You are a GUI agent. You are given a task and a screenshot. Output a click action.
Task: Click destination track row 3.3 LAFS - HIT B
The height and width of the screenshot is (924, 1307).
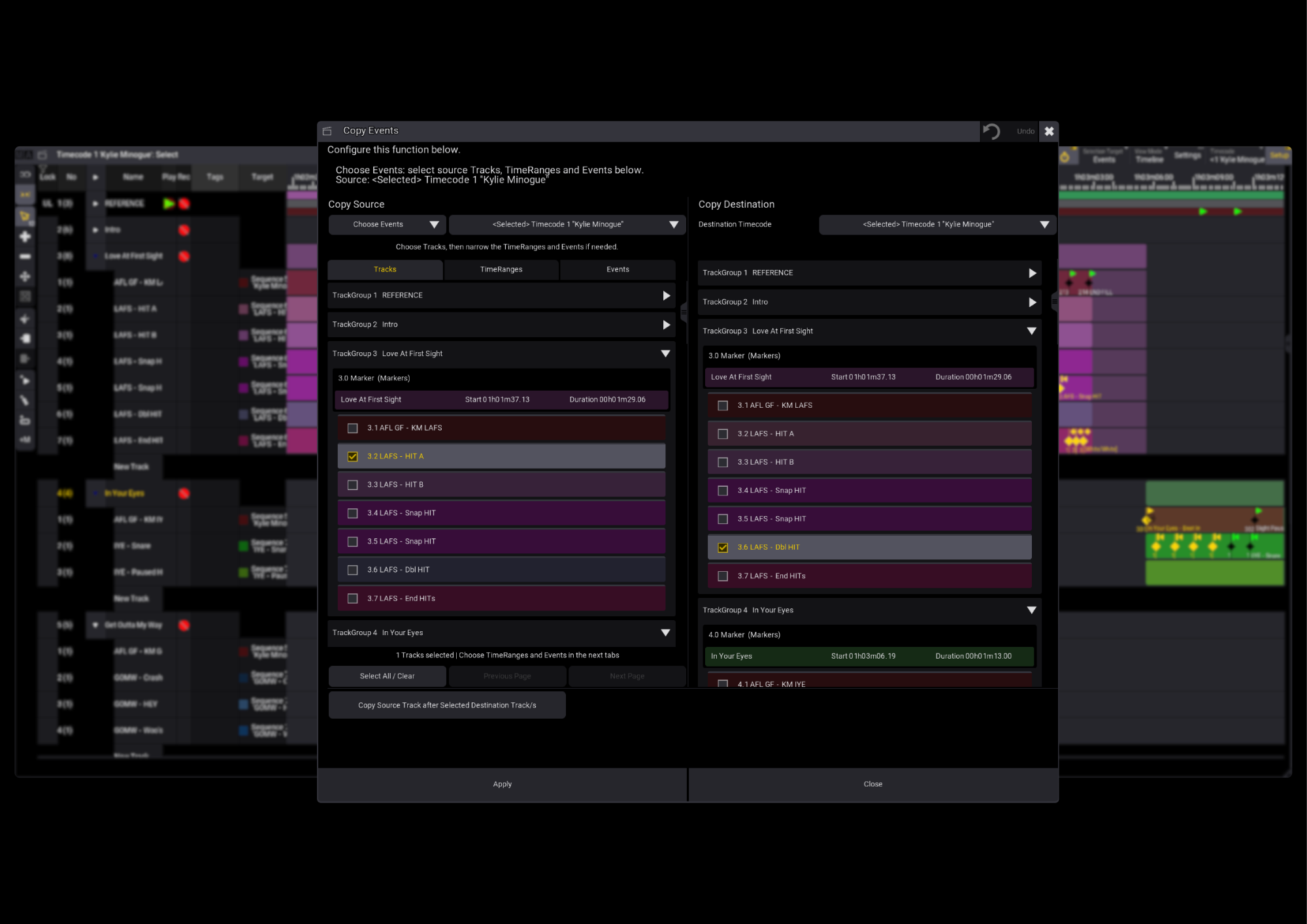(x=870, y=463)
